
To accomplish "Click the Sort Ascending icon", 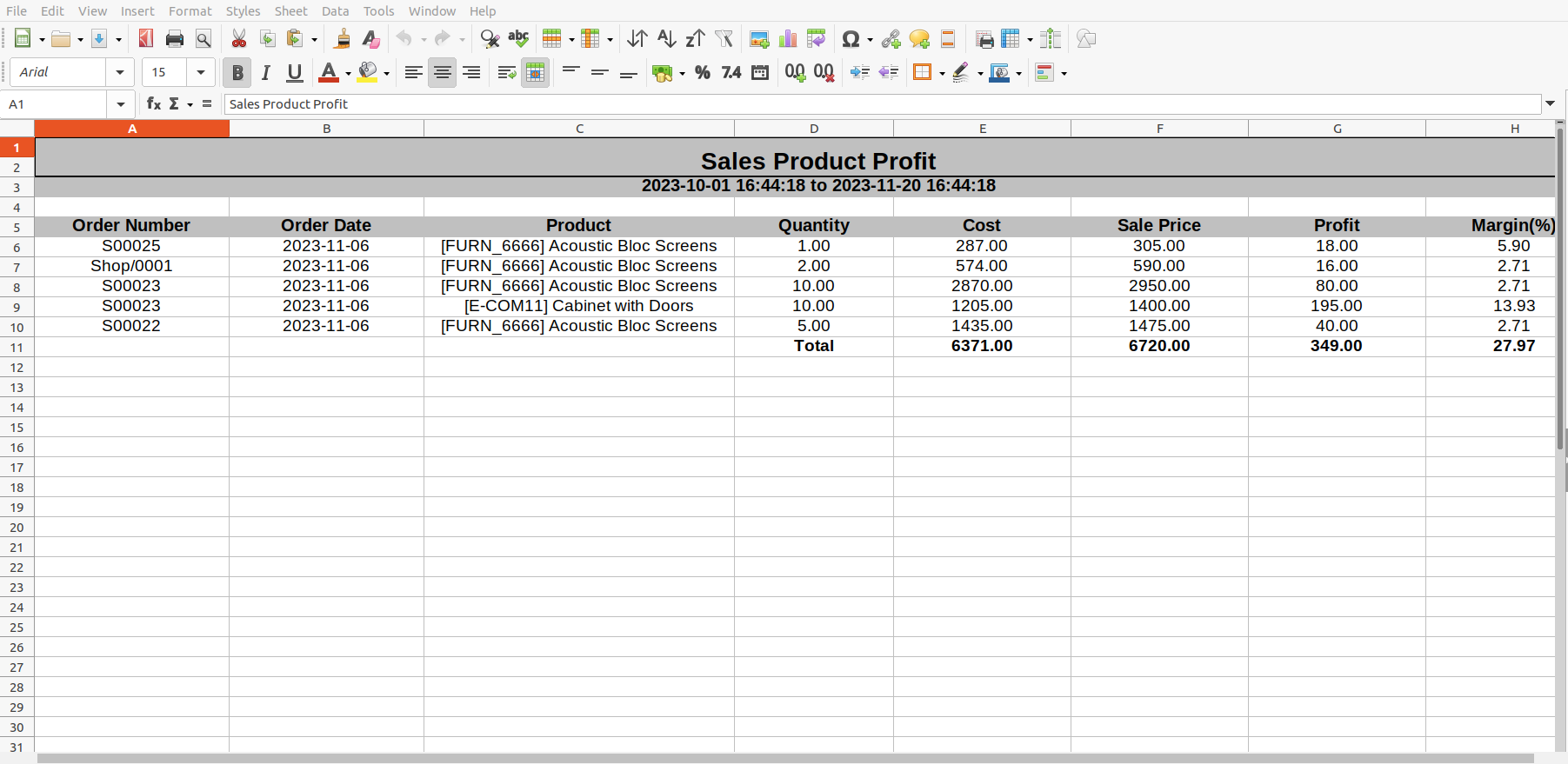I will pos(666,39).
